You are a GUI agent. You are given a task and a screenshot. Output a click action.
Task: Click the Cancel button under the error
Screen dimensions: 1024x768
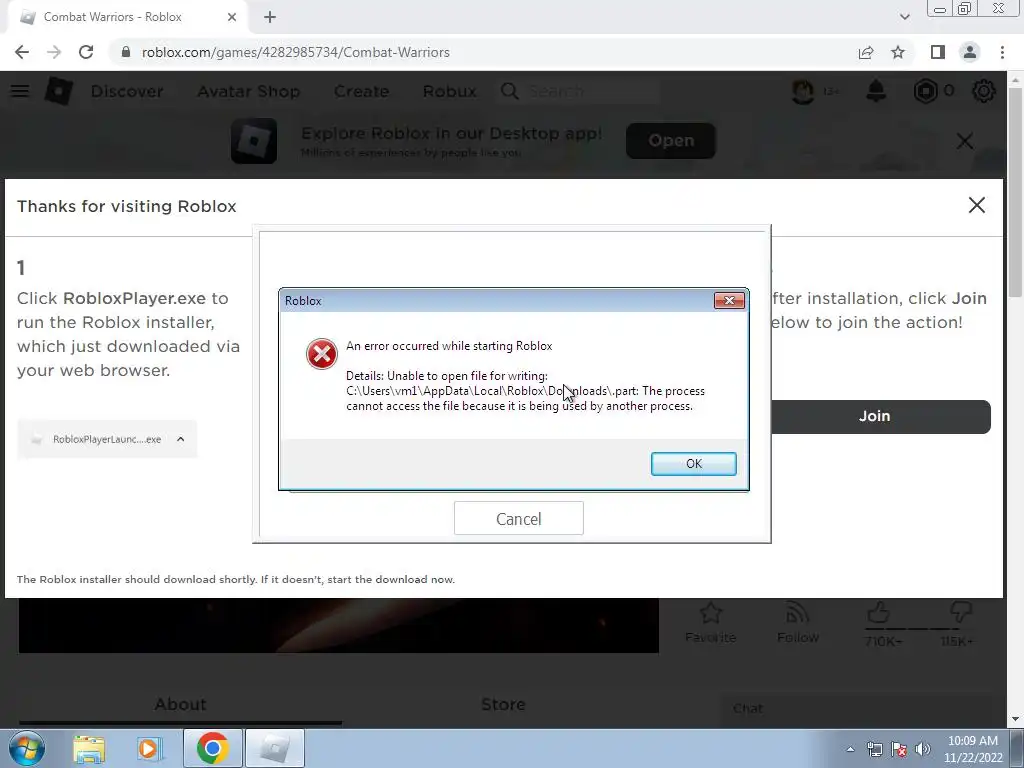(519, 519)
